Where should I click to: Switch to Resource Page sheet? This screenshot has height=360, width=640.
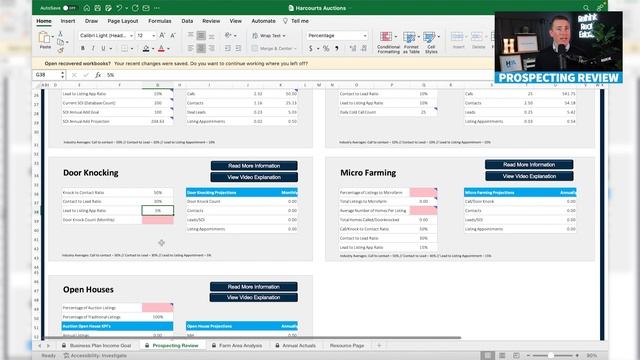[x=347, y=346]
